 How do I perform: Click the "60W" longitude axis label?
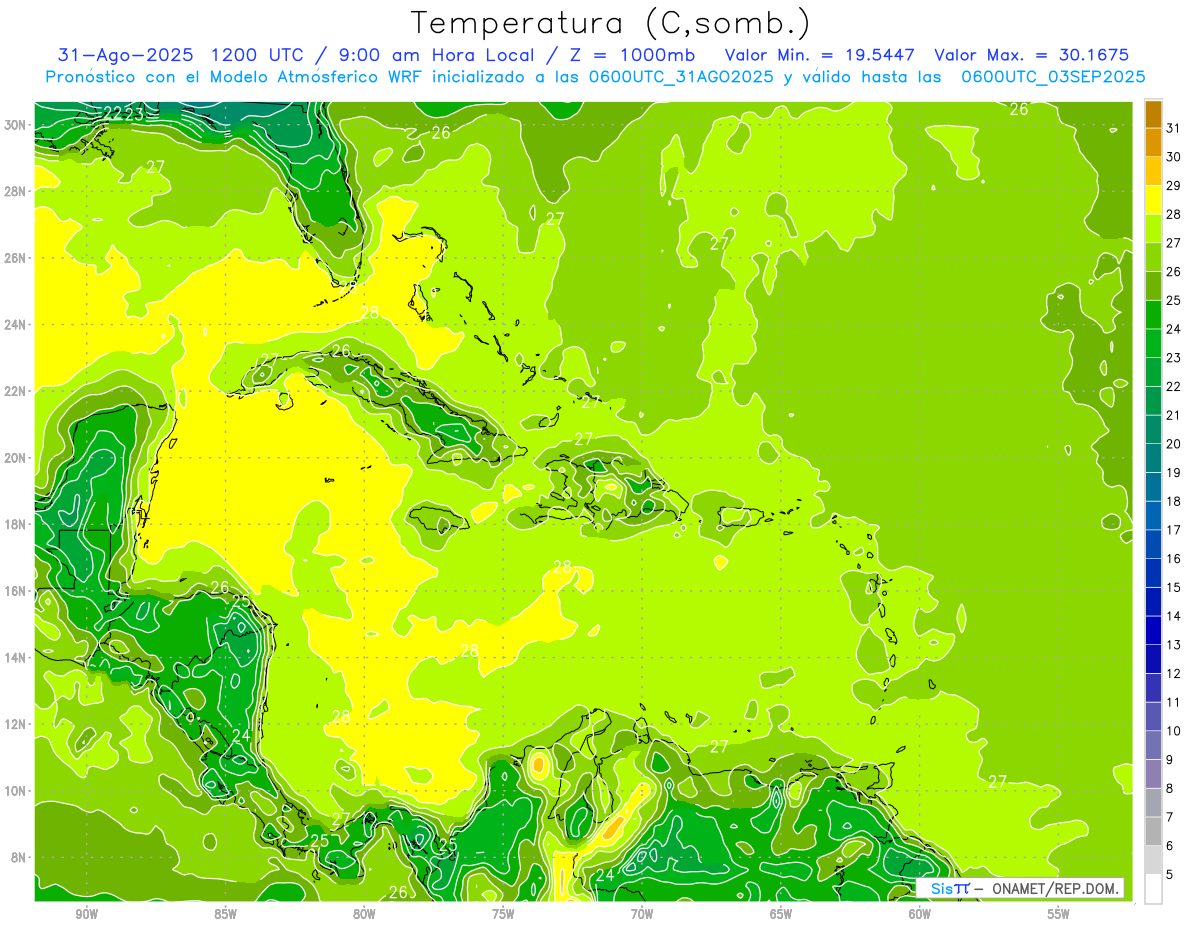[920, 914]
